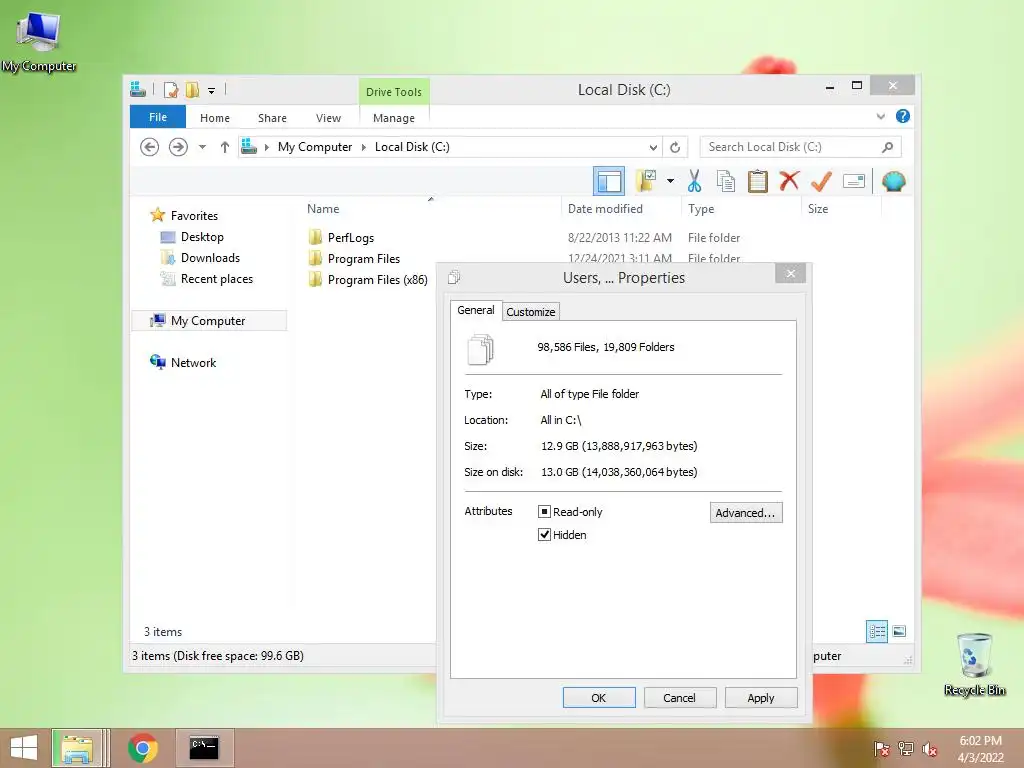Click the Cut scissors icon in toolbar
The width and height of the screenshot is (1024, 768).
tap(694, 182)
